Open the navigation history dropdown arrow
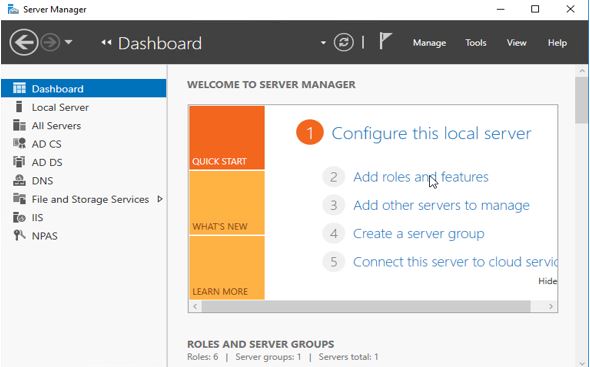This screenshot has width=590, height=367. click(x=68, y=42)
